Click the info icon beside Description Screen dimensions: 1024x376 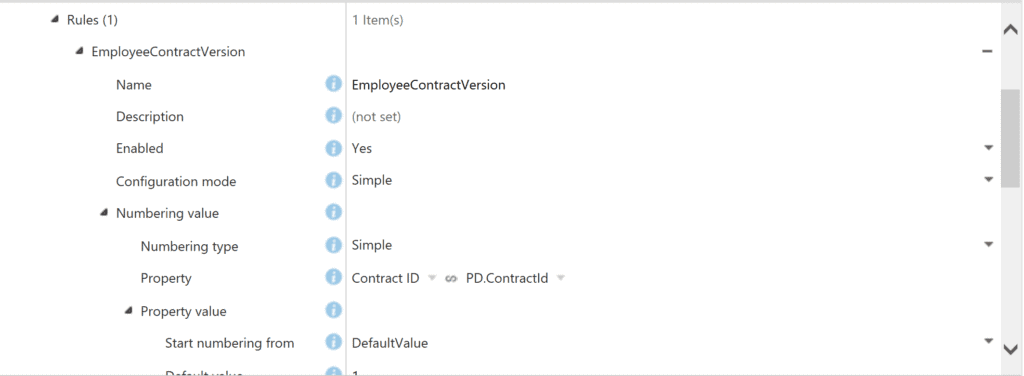[x=334, y=116]
